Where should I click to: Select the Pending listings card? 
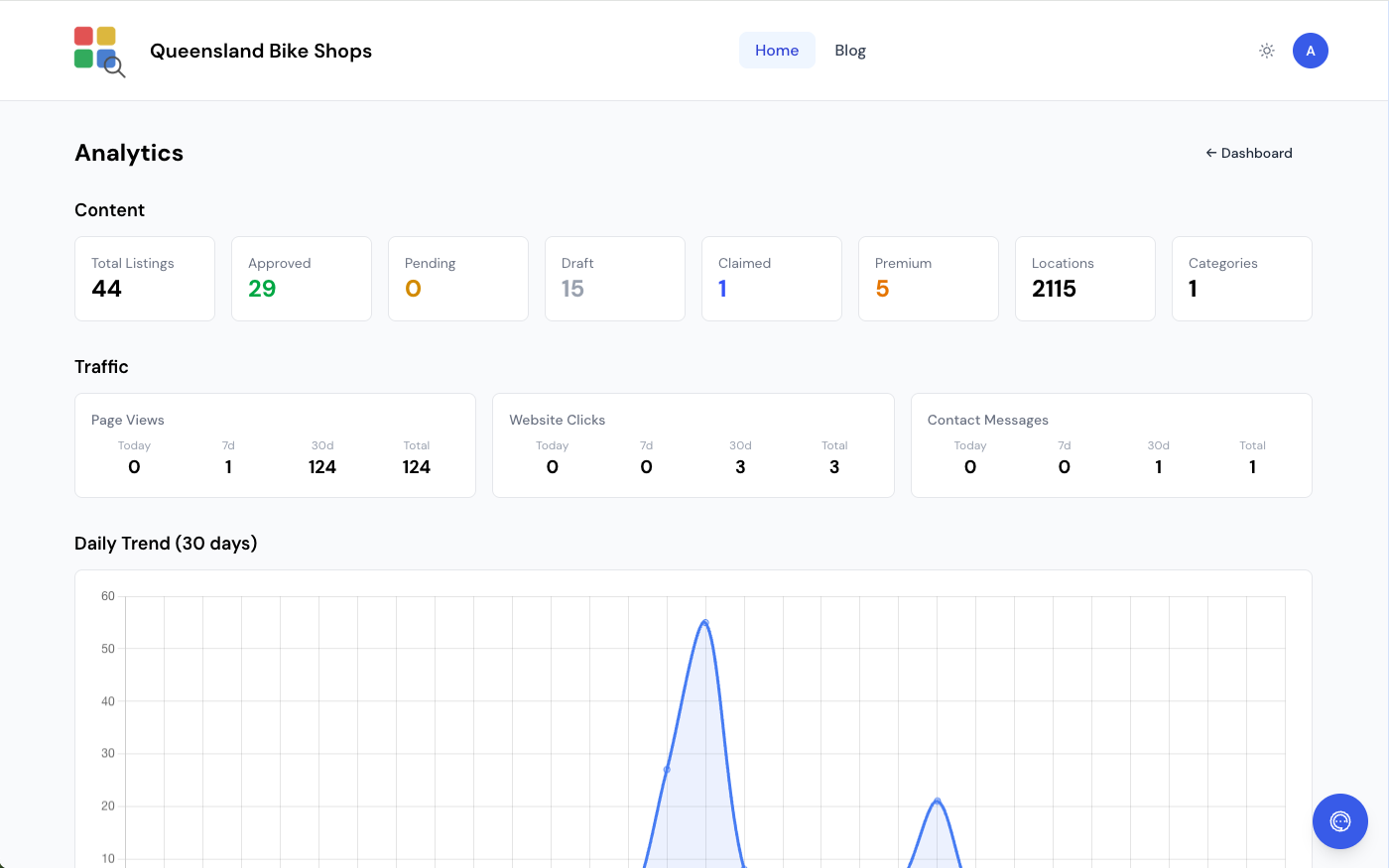(x=458, y=278)
